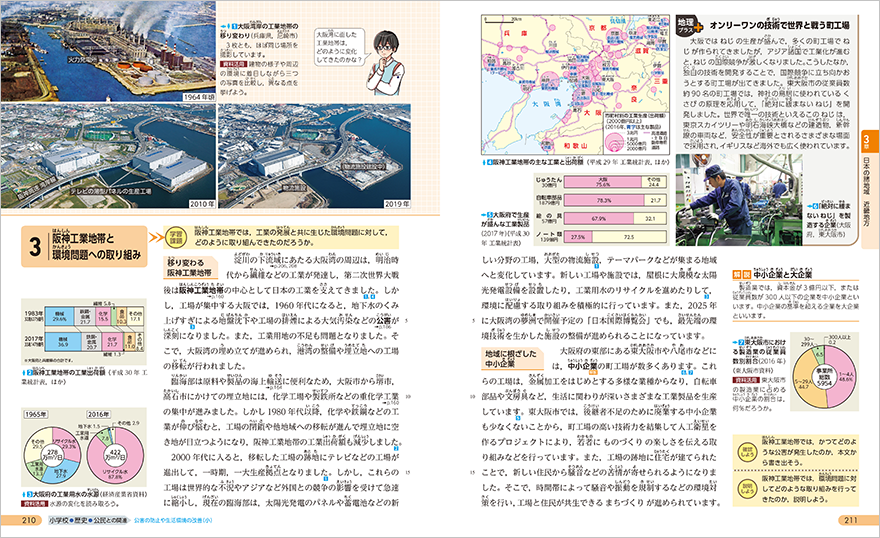The image size is (880, 538).
Task: Click the テレビの薄型パネルの生産工場 photo label
Action: pyautogui.click(x=111, y=191)
